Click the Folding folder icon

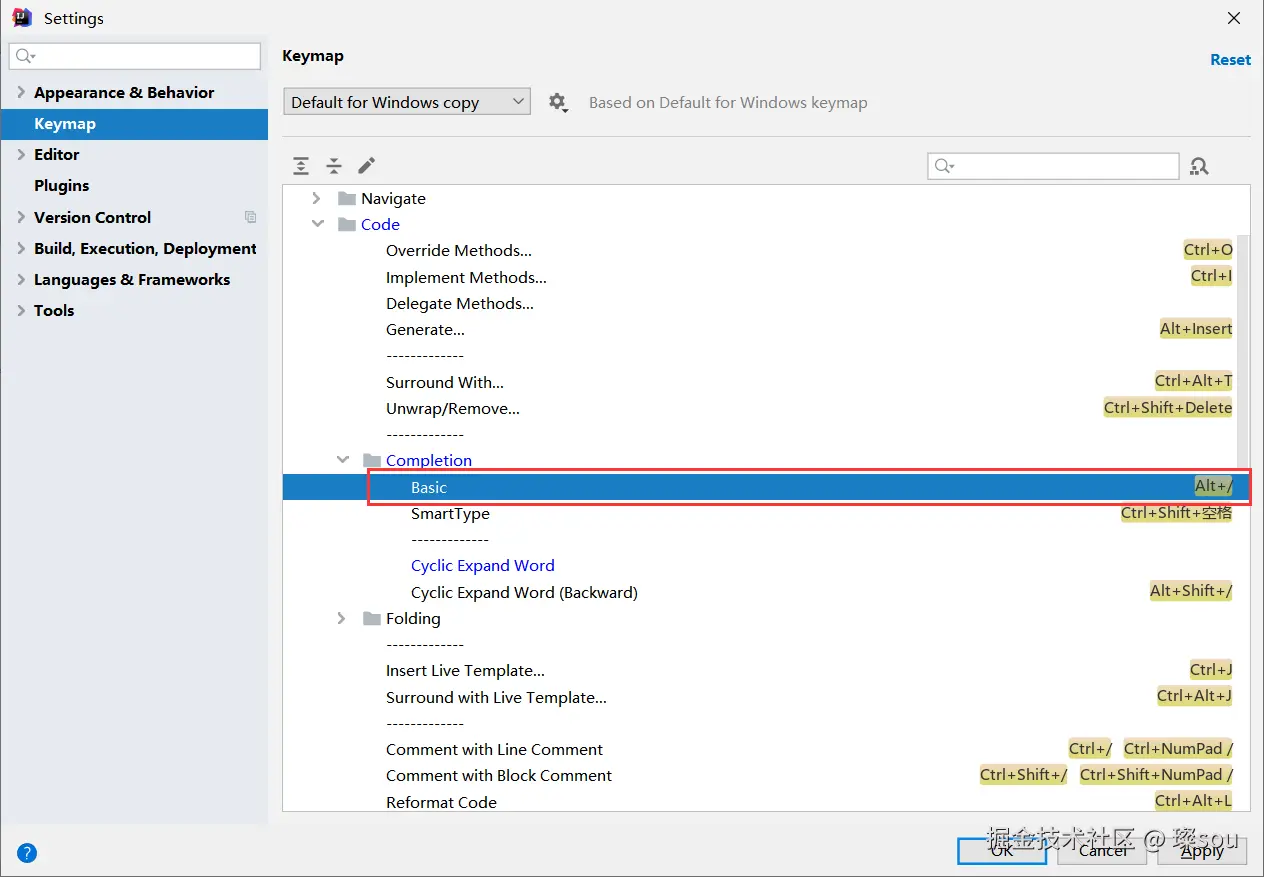[x=372, y=618]
